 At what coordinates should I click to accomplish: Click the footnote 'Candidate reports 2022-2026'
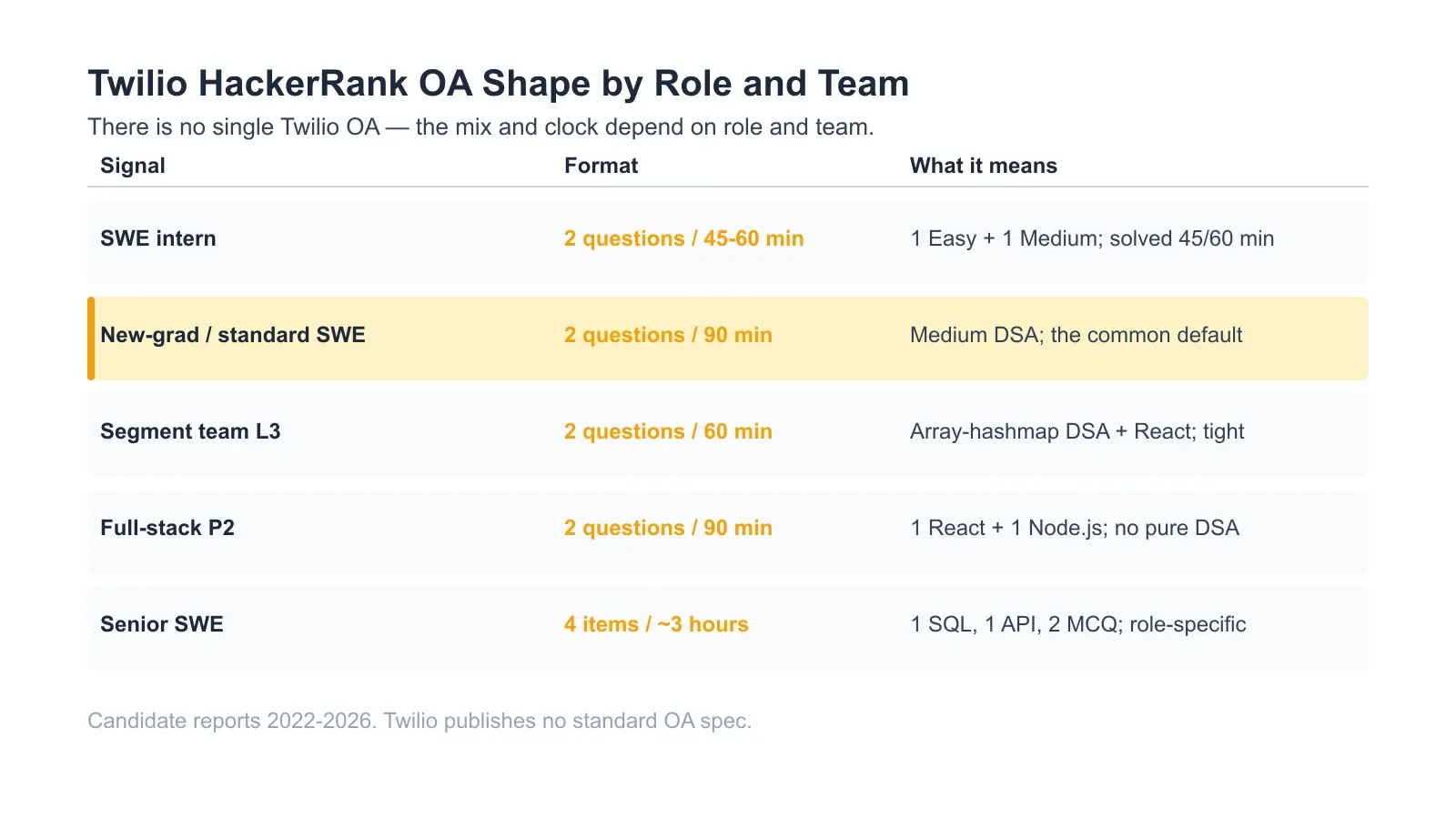[x=231, y=721]
